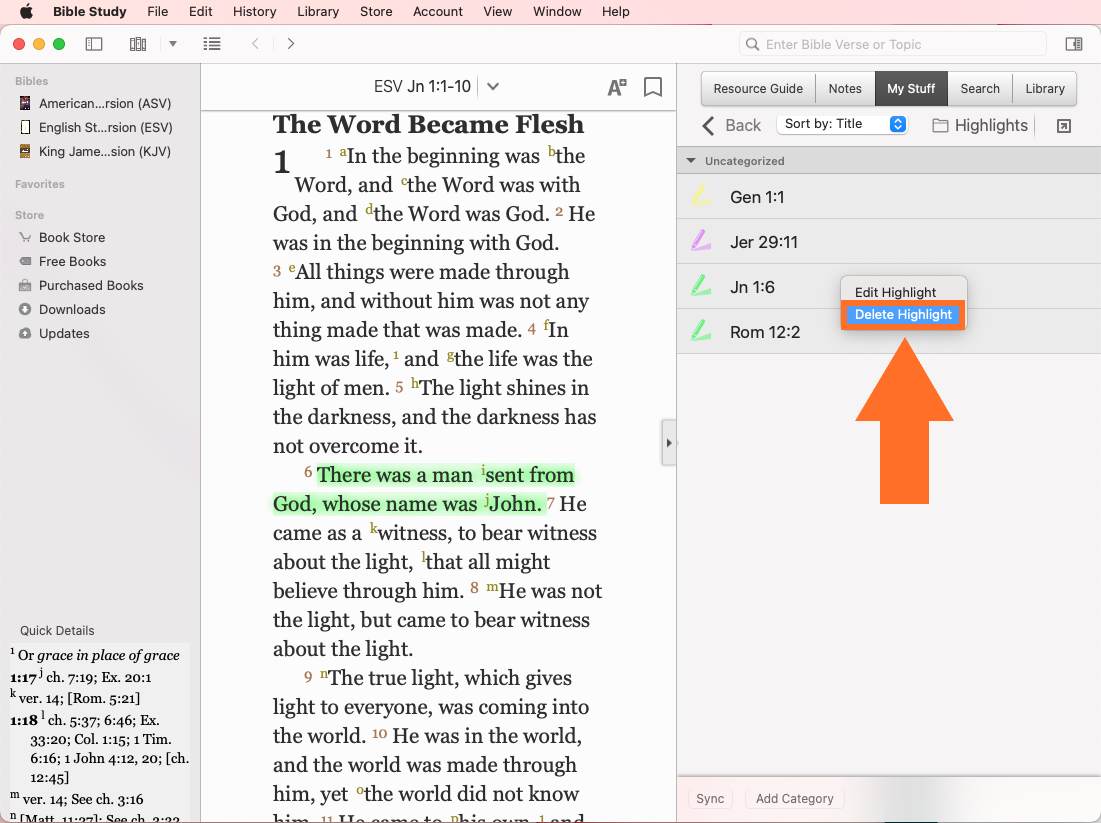Click the parallel columns layout icon
The width and height of the screenshot is (1101, 823).
point(138,44)
